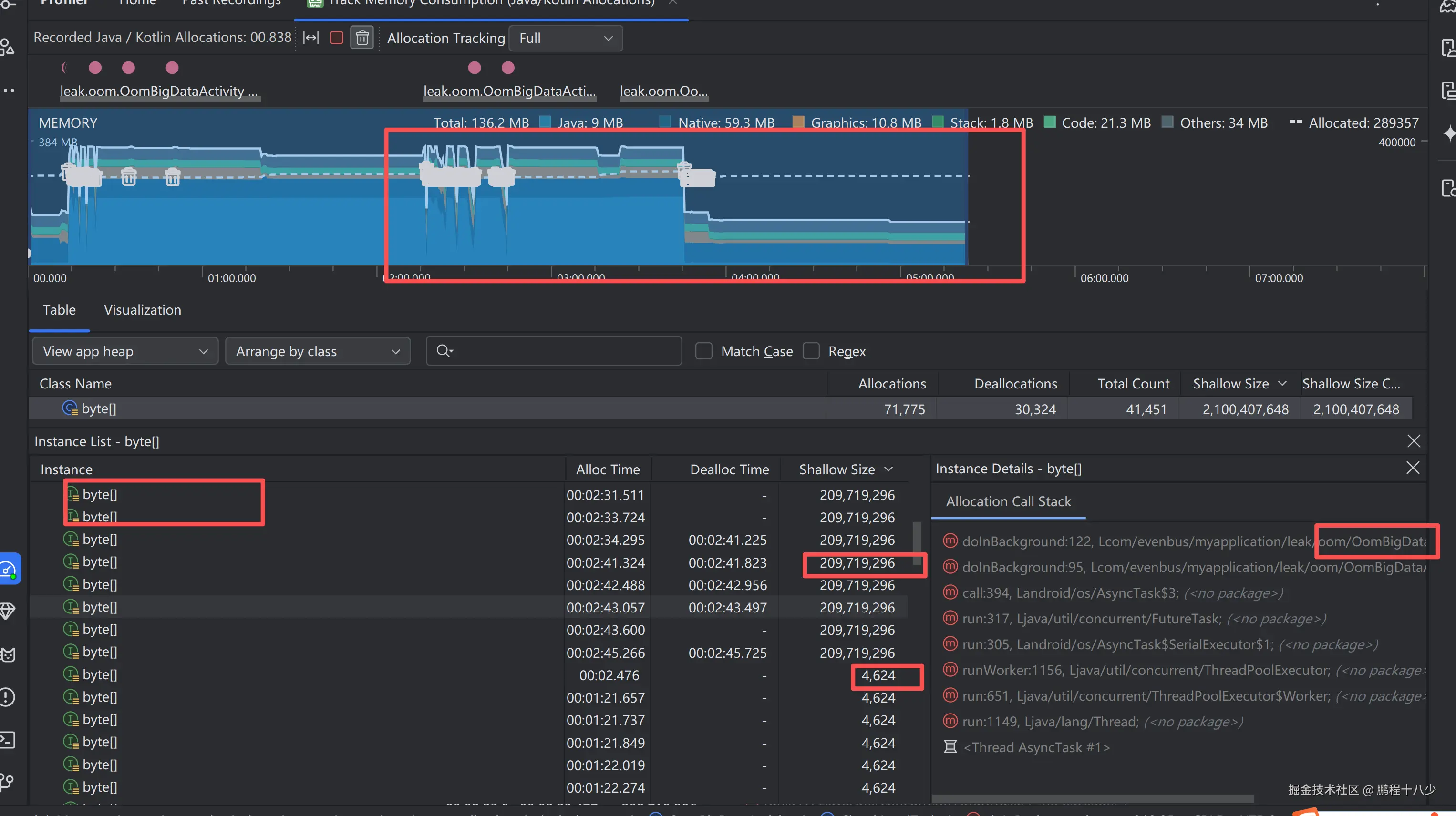Open the Terminal tool from left sidebar

click(x=8, y=739)
